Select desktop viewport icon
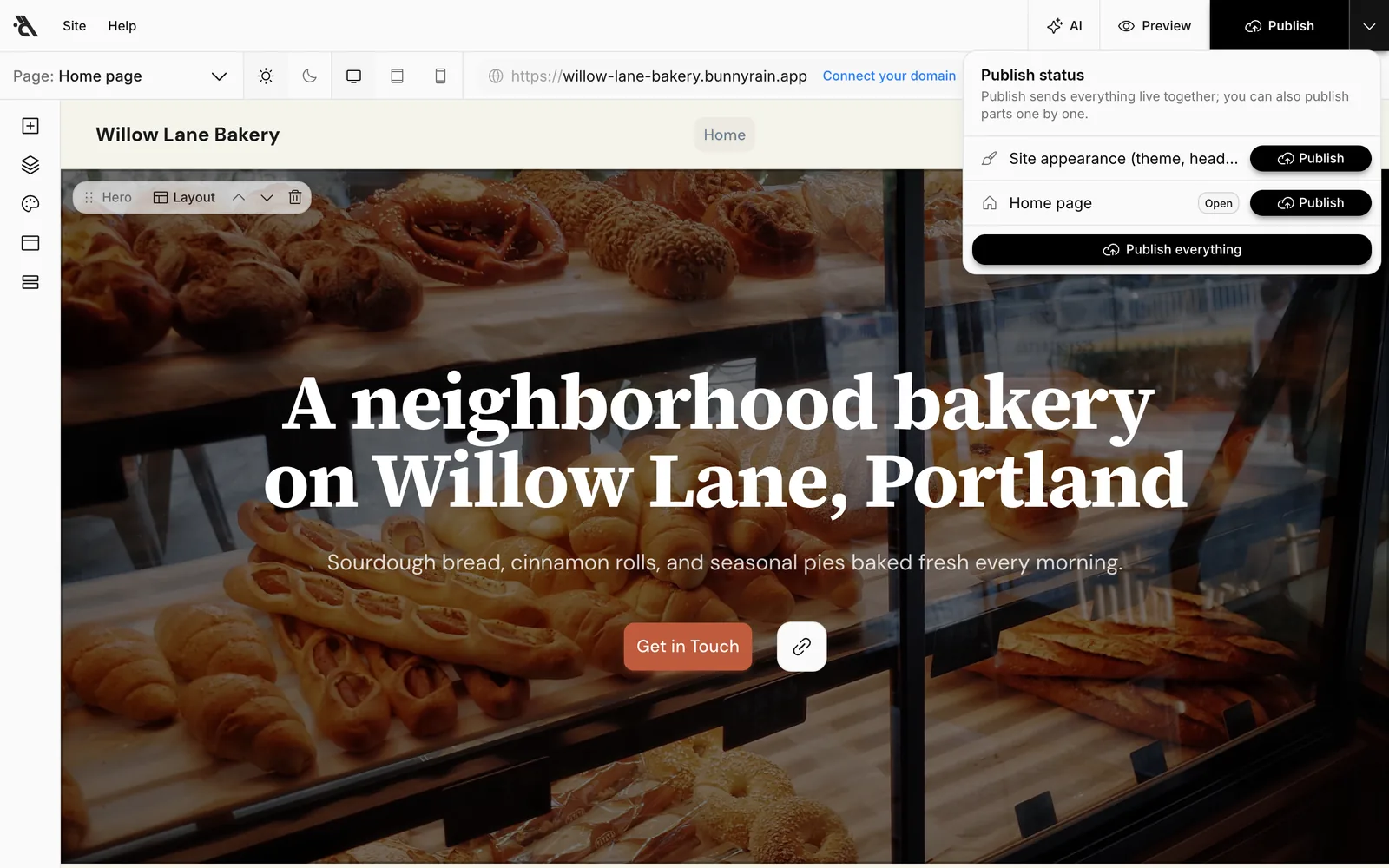Image resolution: width=1389 pixels, height=868 pixels. [353, 76]
